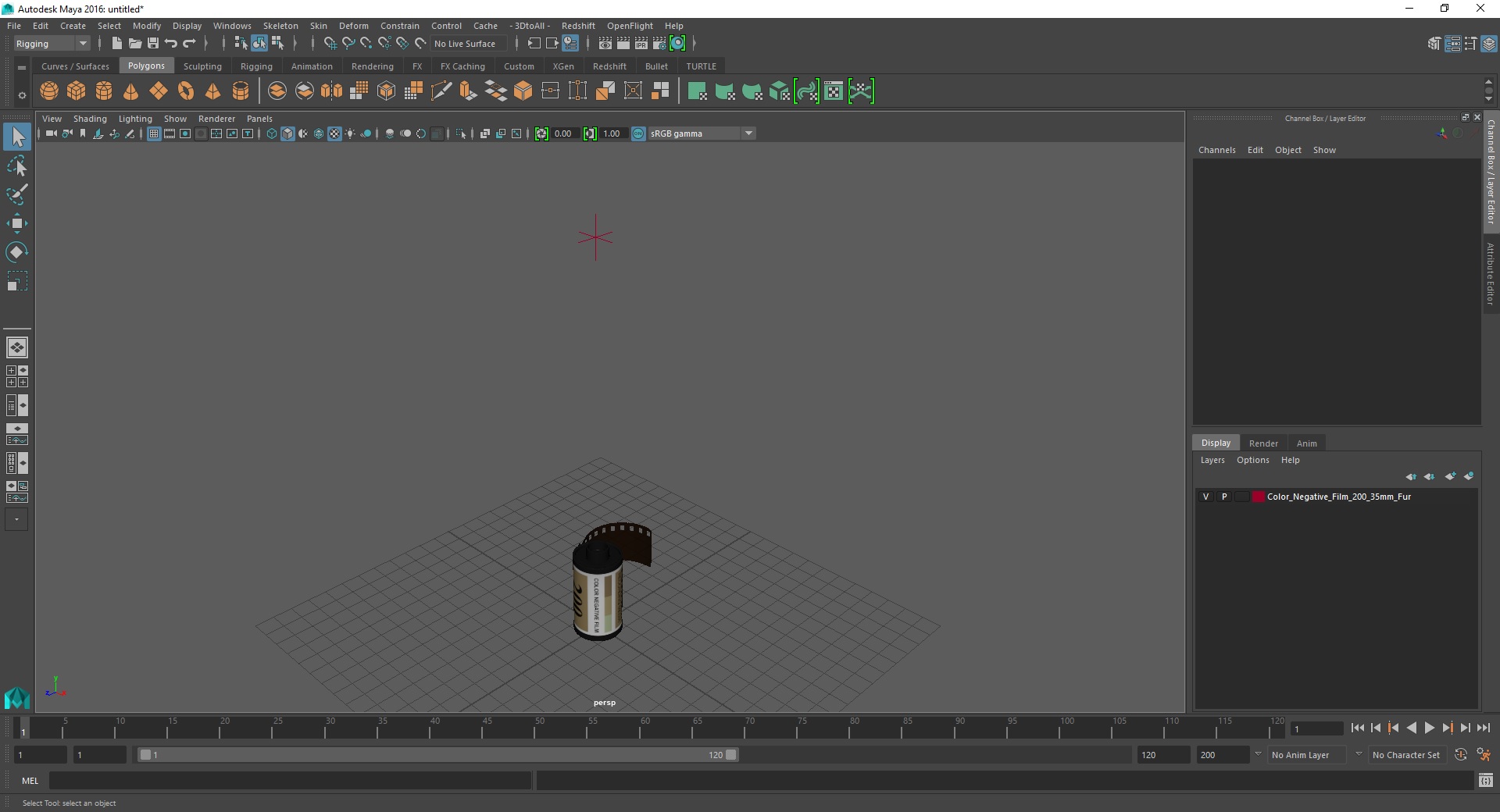Image resolution: width=1500 pixels, height=812 pixels.
Task: Create a polygon cube from shelf
Action: (x=77, y=91)
